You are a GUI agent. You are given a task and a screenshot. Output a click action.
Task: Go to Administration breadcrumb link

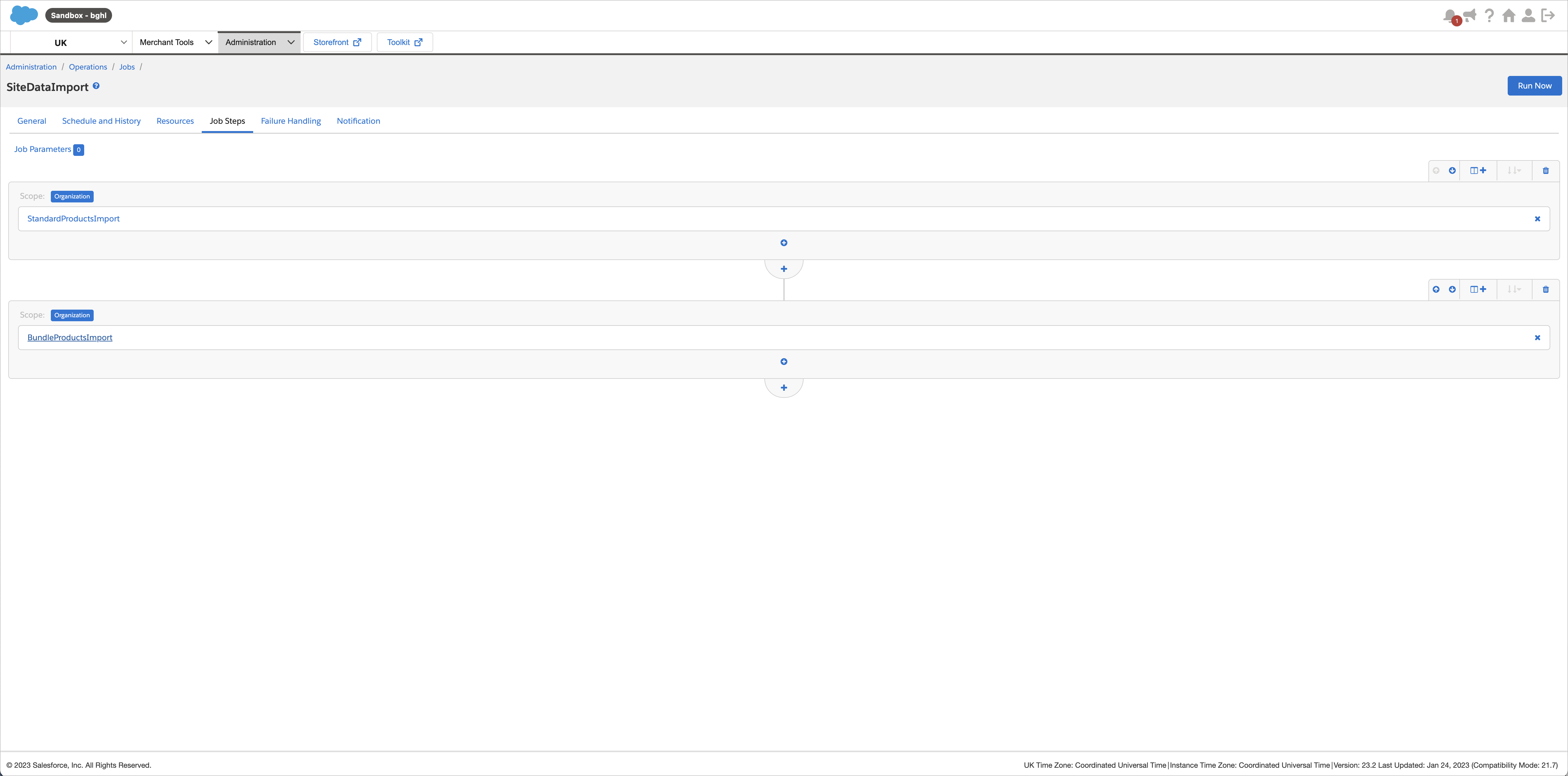point(31,67)
